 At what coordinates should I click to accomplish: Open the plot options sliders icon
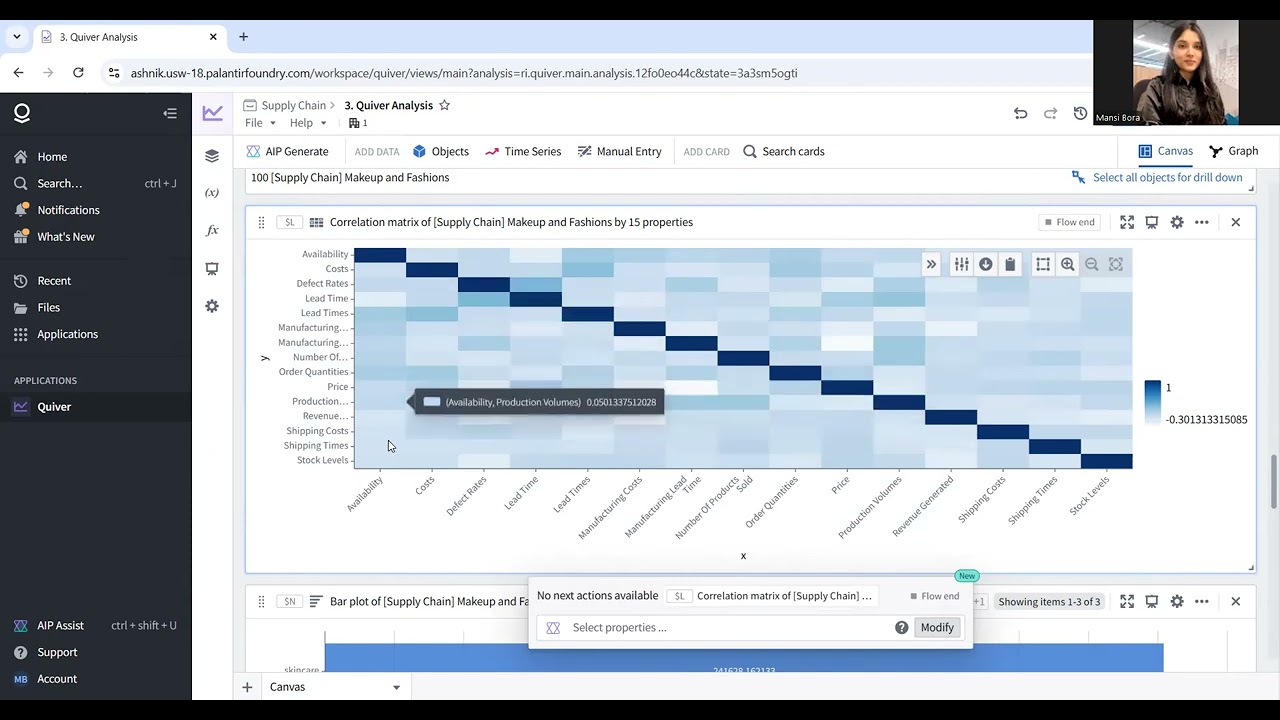(961, 264)
